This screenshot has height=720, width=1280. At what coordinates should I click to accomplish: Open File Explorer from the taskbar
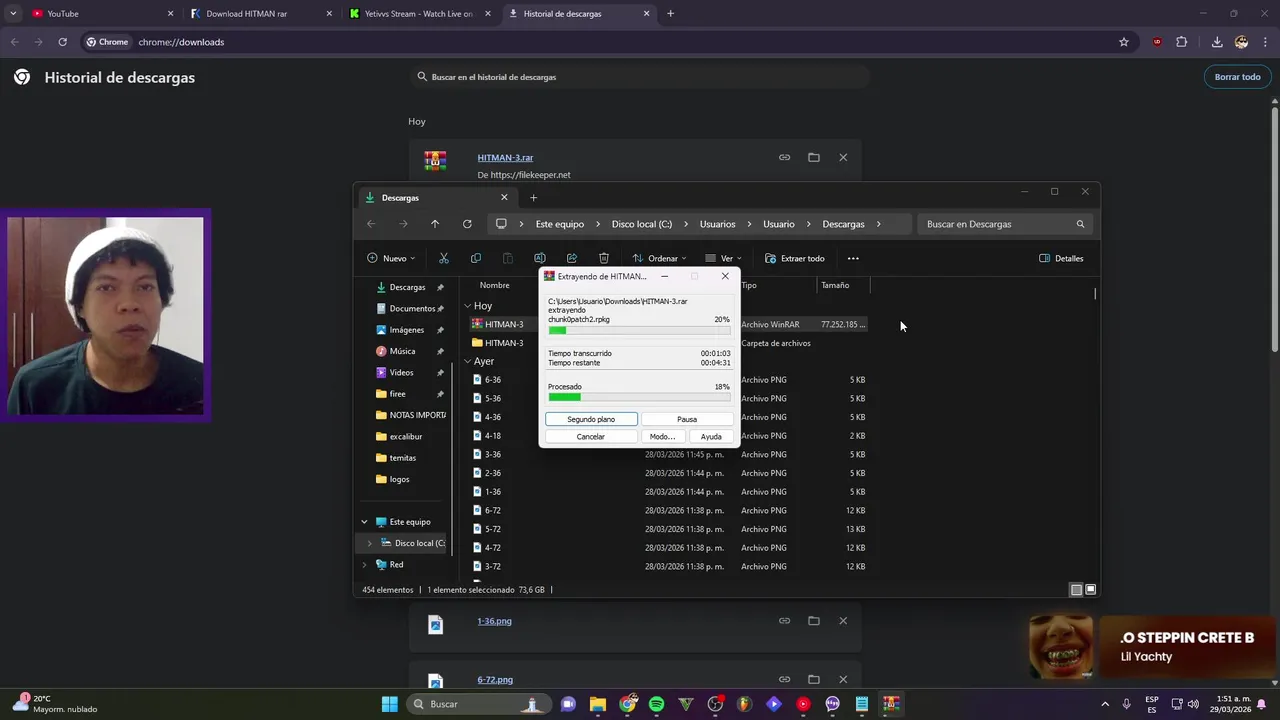point(598,704)
